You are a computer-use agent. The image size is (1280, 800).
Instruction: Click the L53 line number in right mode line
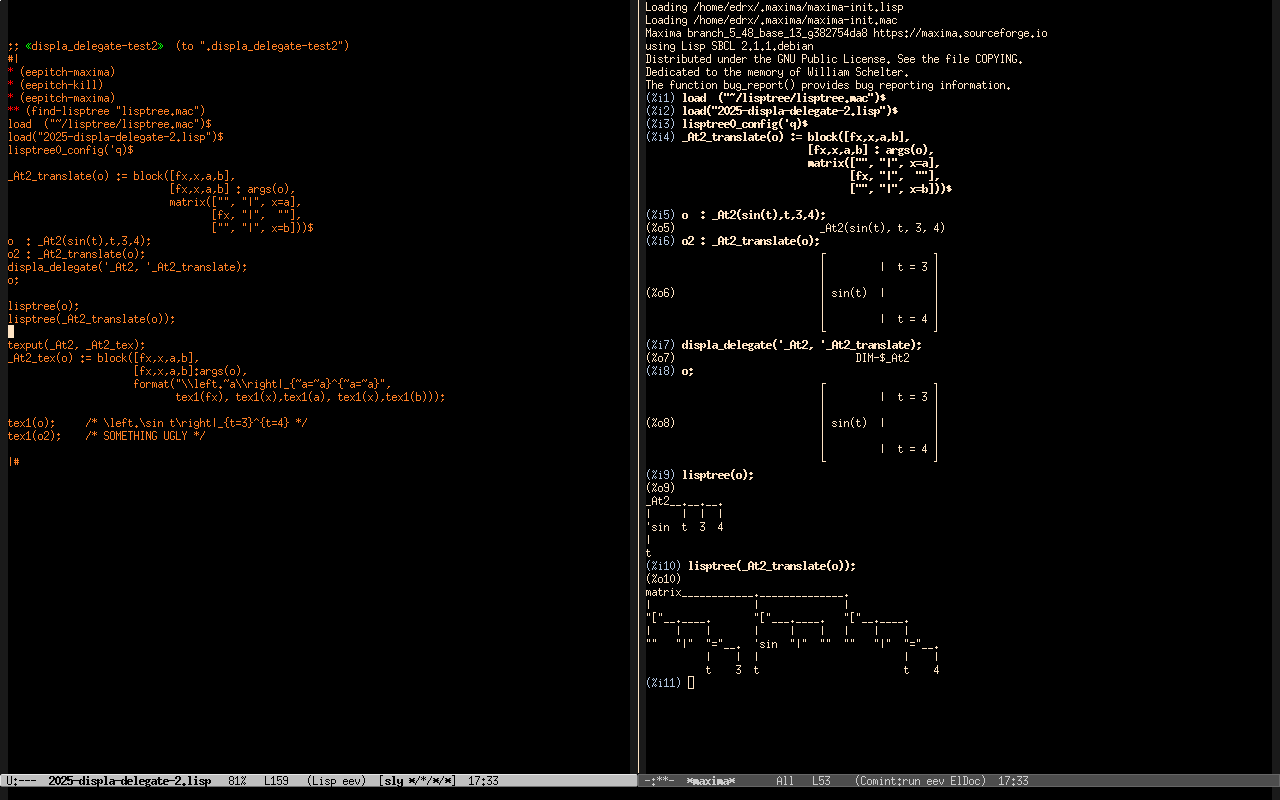tap(821, 781)
